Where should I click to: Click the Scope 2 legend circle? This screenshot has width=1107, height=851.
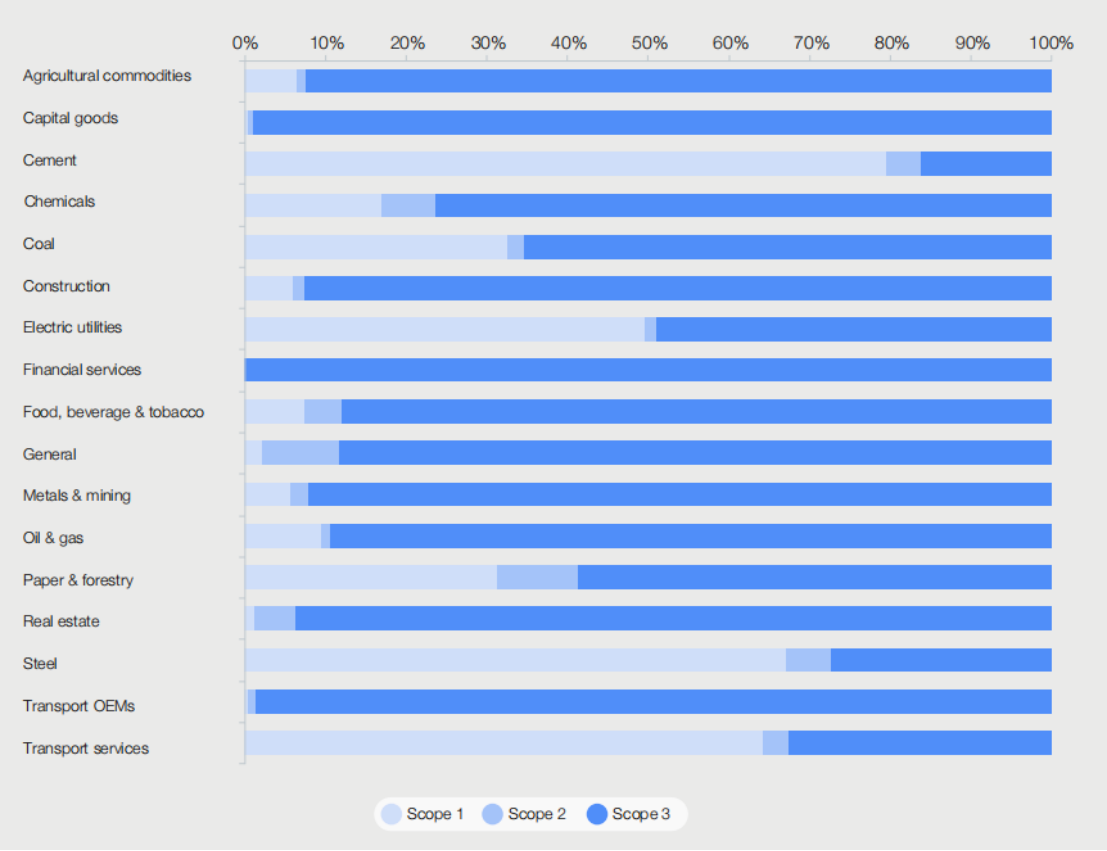[x=493, y=814]
